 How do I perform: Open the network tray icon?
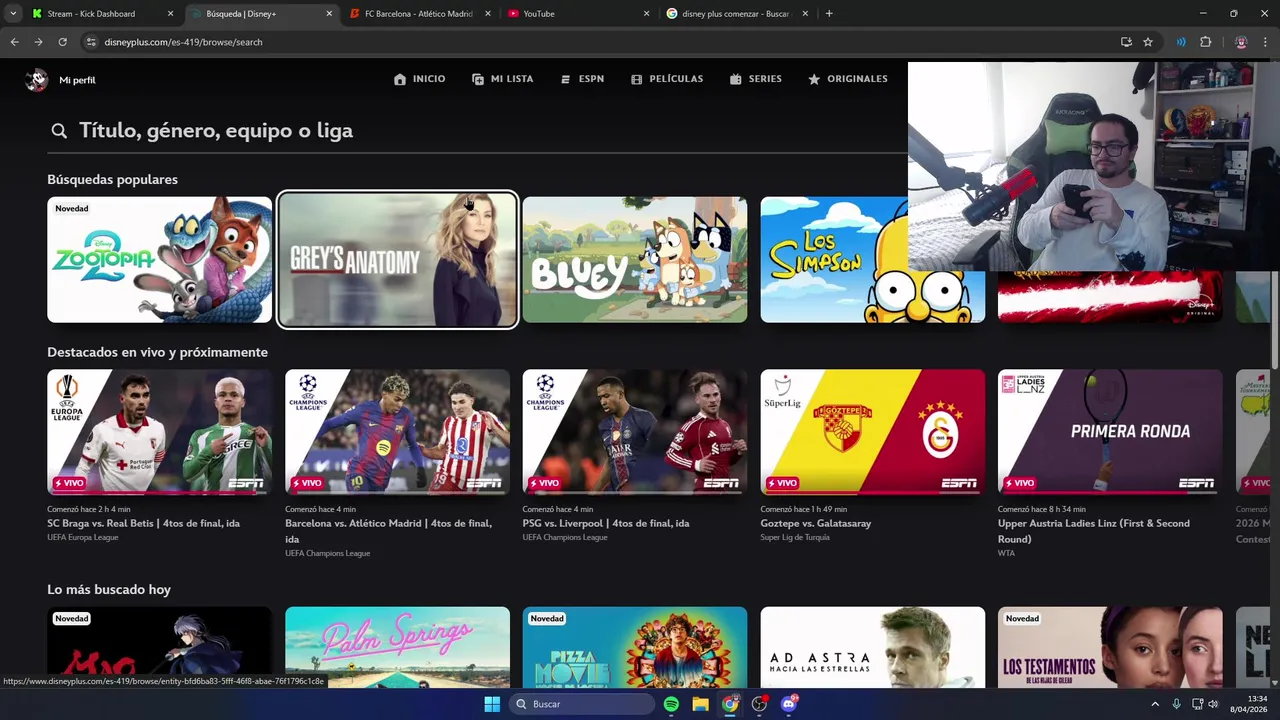point(1197,704)
